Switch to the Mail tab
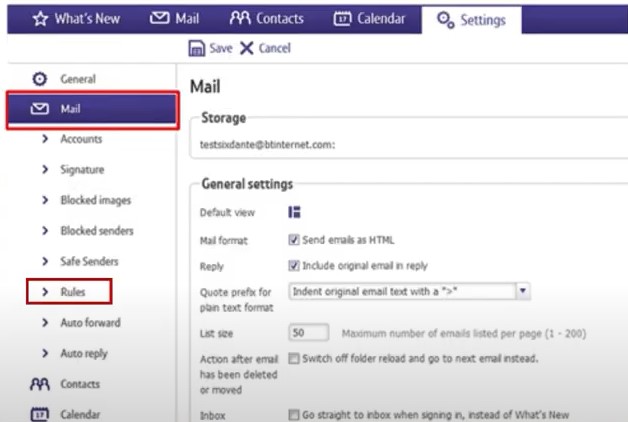 pyautogui.click(x=175, y=18)
